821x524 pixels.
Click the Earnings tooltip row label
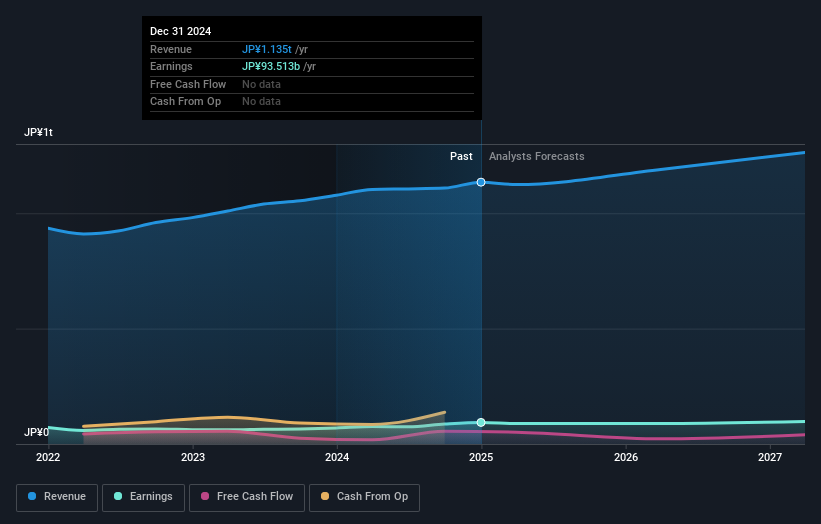tap(171, 66)
